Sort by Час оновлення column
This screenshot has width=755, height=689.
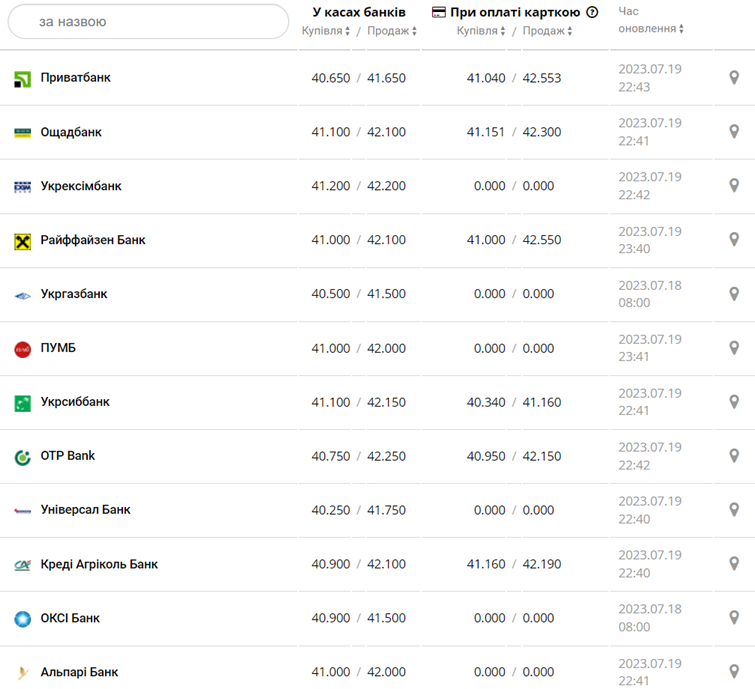pos(651,29)
